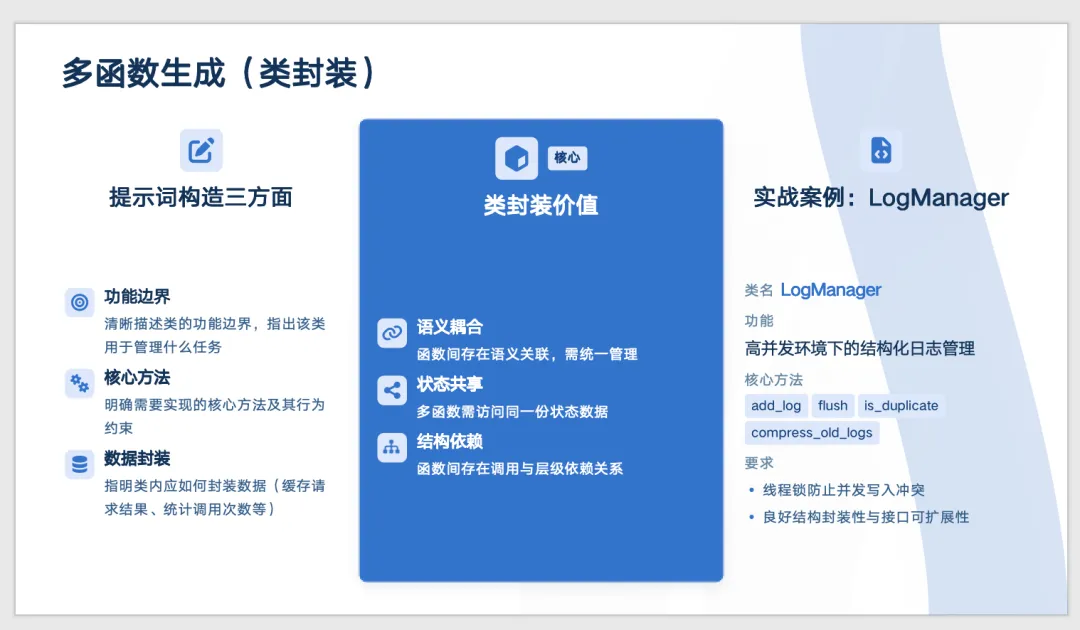Click the hierarchy icon beside 结构依赖
The width and height of the screenshot is (1080, 630).
(392, 448)
